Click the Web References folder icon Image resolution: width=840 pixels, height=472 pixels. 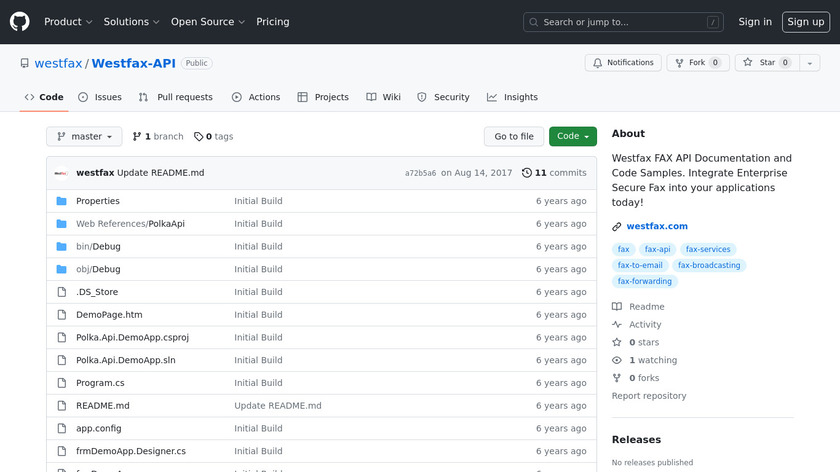(62, 224)
